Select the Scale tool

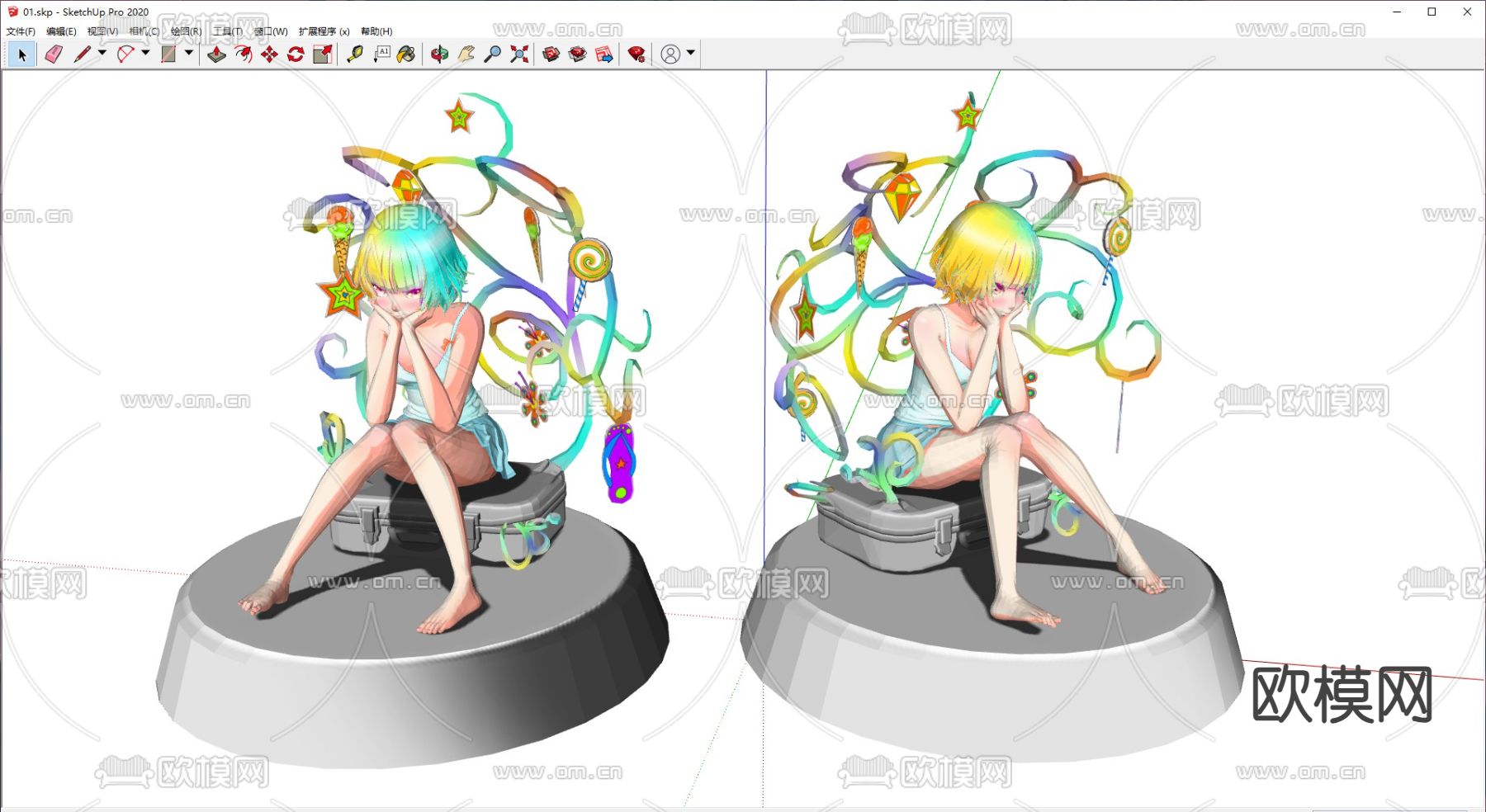pos(323,54)
